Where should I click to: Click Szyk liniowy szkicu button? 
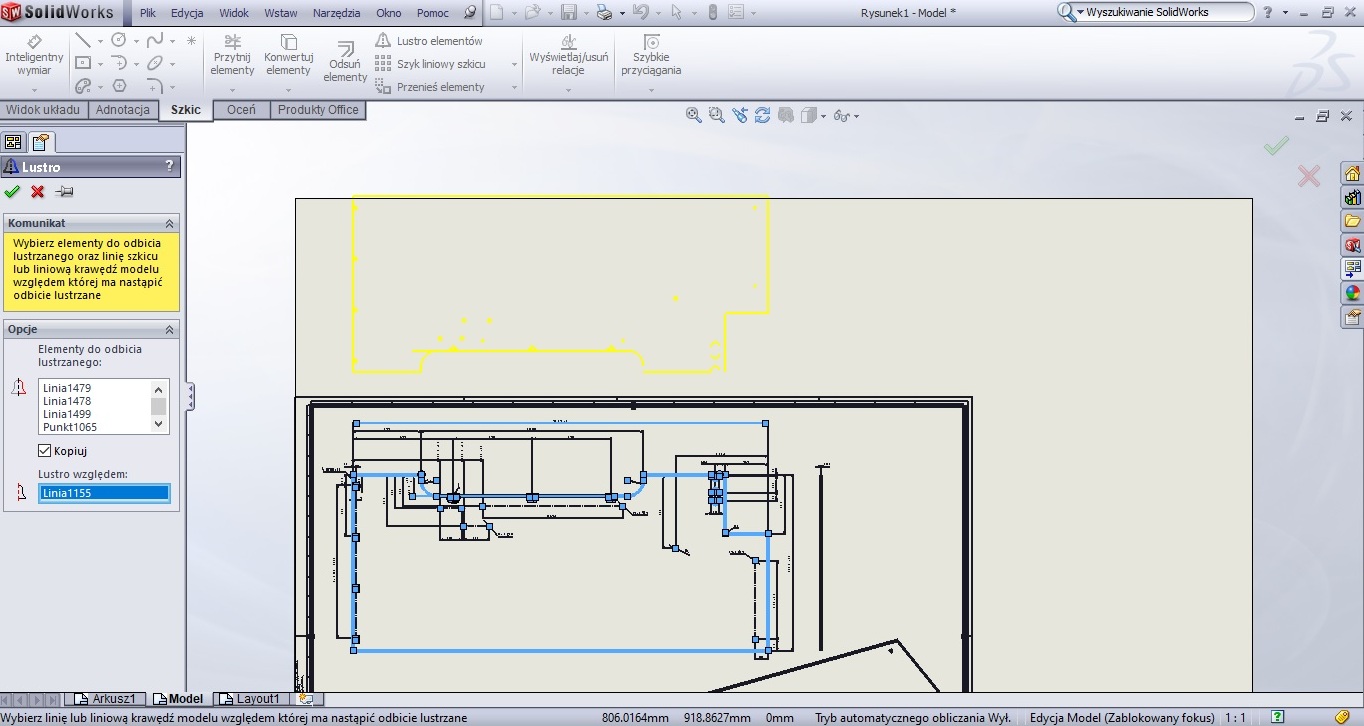click(431, 64)
